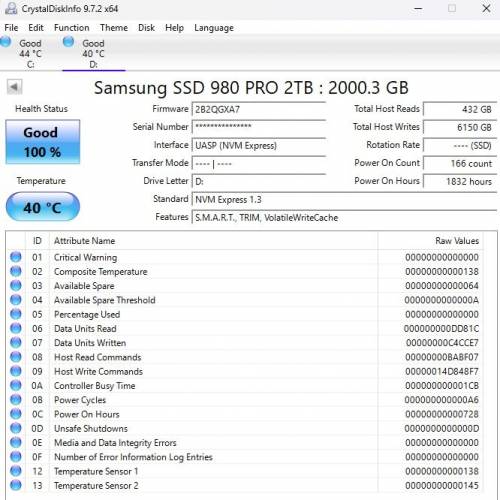
Task: Click status orb for Unsafe Shutdowns row
Action: 16,428
